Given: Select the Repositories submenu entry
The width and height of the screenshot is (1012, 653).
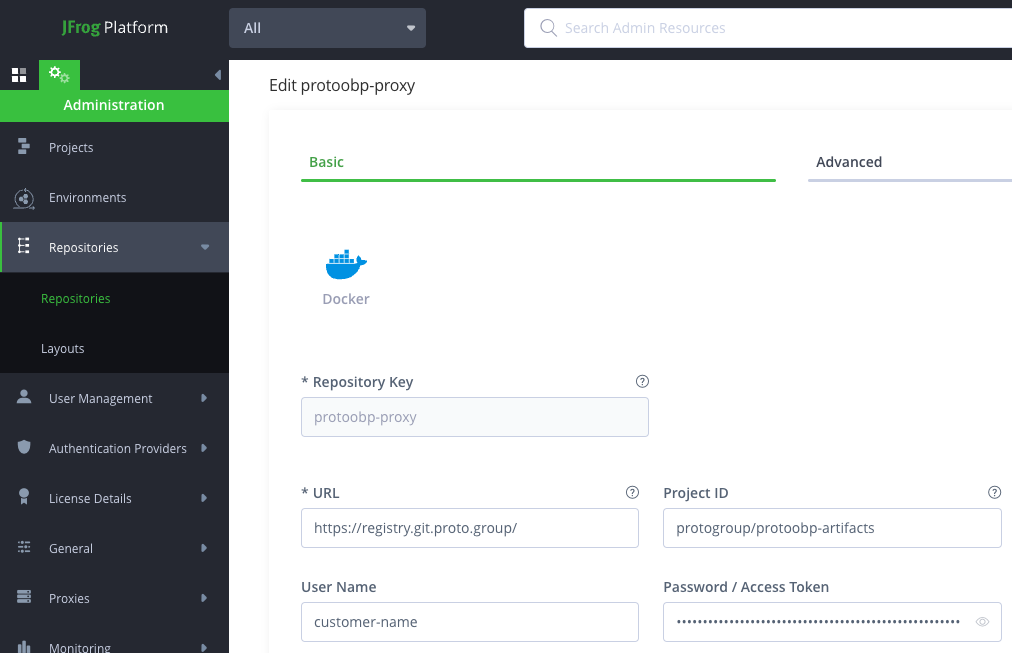Looking at the screenshot, I should click(76, 298).
